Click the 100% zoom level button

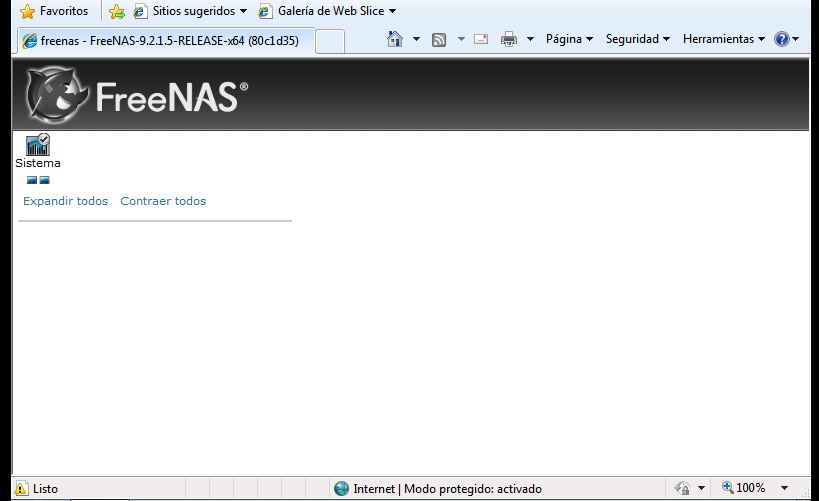point(744,488)
